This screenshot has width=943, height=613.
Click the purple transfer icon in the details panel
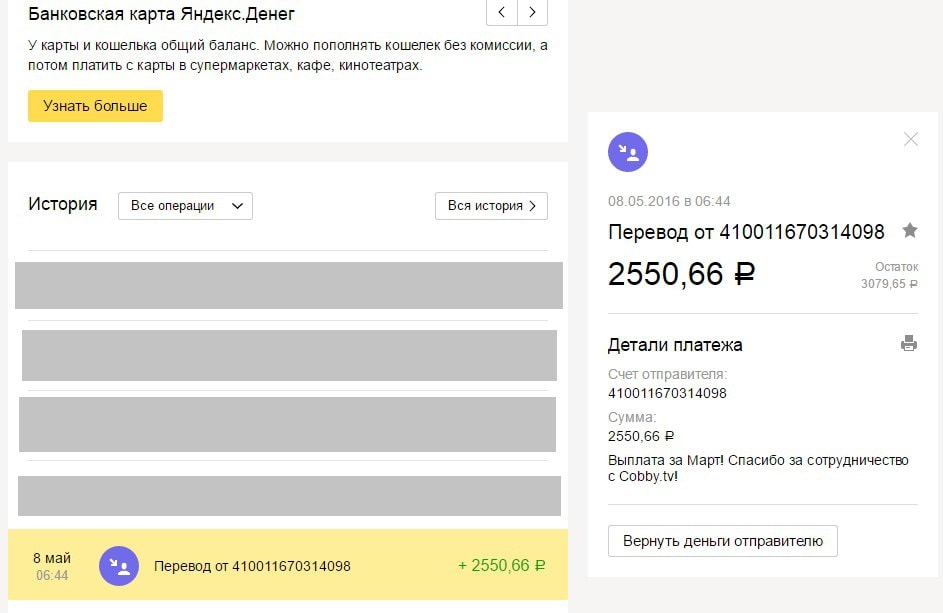pos(628,152)
